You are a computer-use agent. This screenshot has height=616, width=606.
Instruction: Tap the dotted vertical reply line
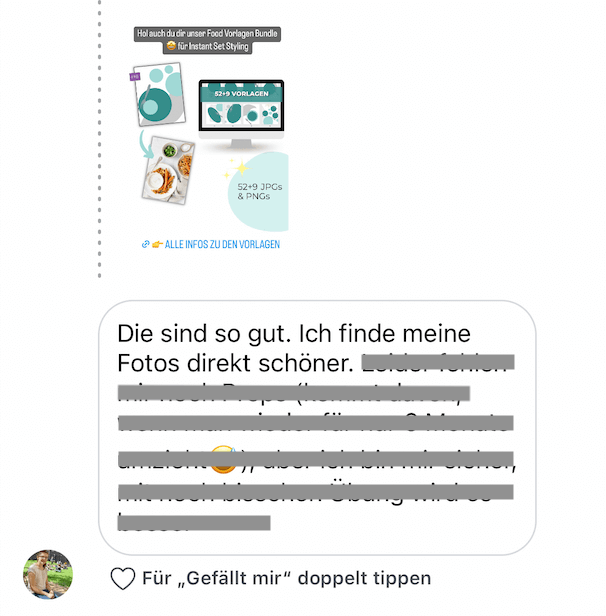click(x=99, y=139)
